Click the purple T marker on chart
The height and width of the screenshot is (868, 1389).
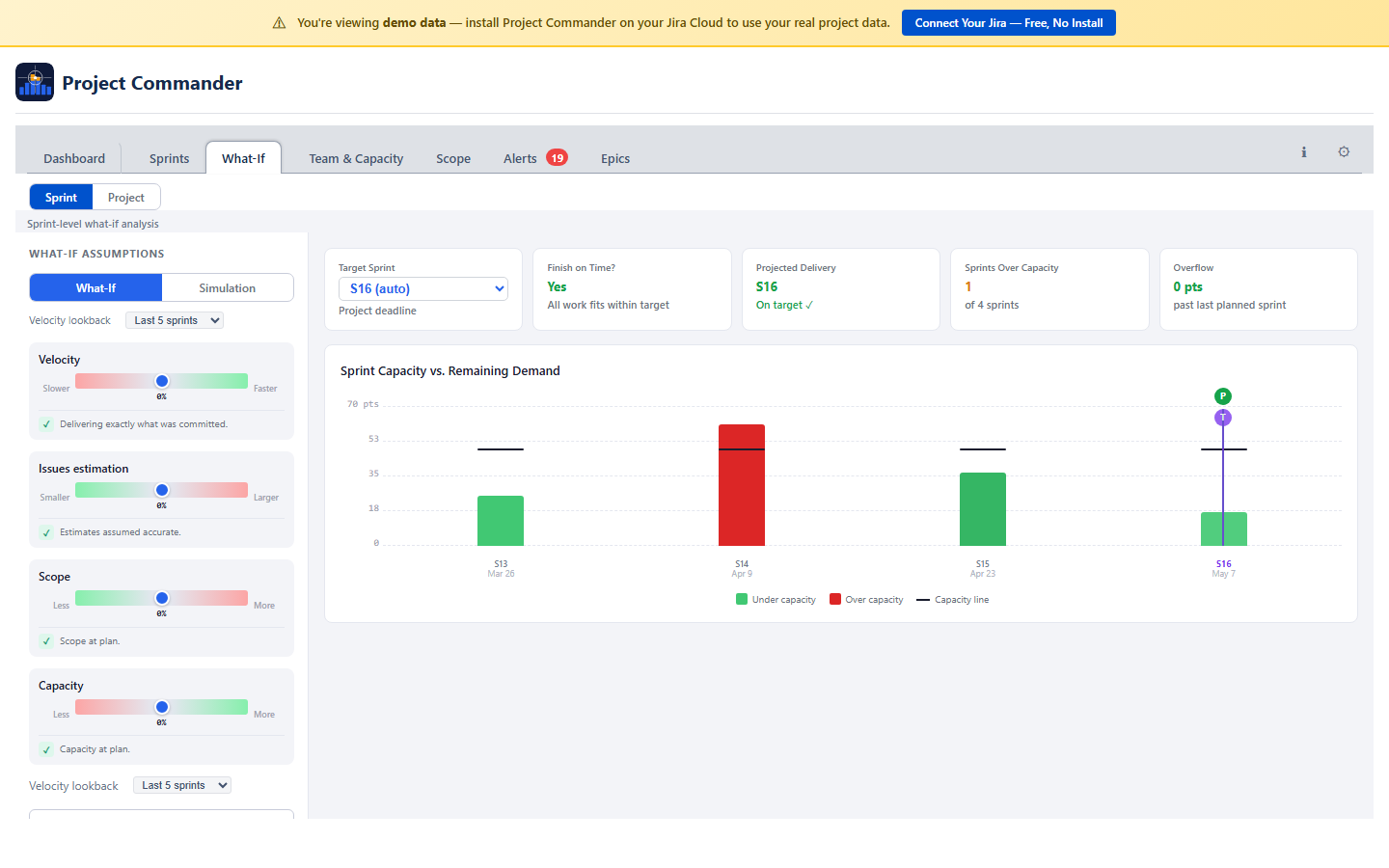coord(1223,418)
